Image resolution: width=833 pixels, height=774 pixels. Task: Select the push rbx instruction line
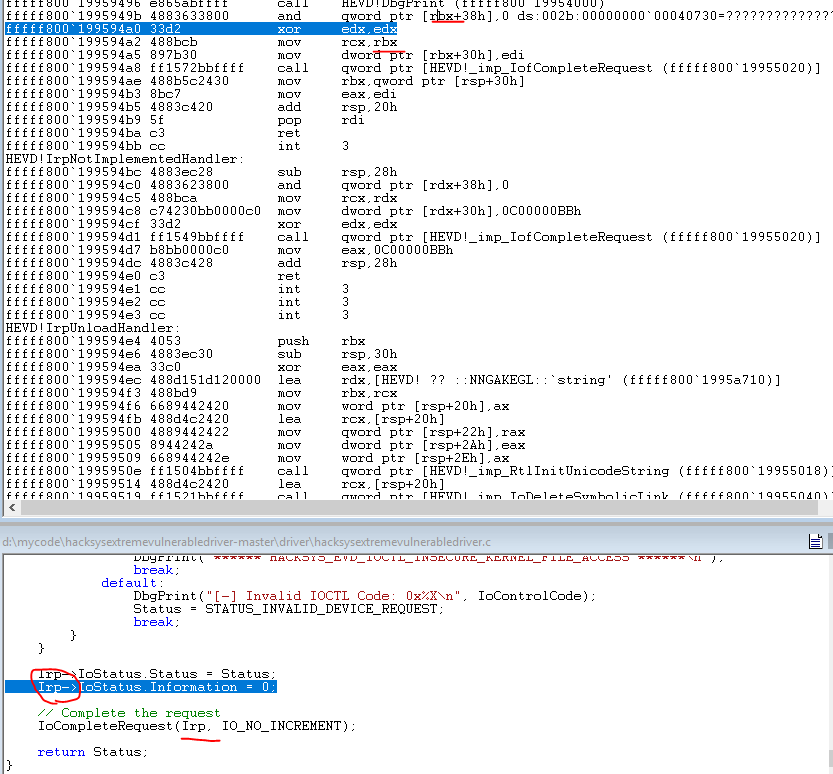coord(200,341)
